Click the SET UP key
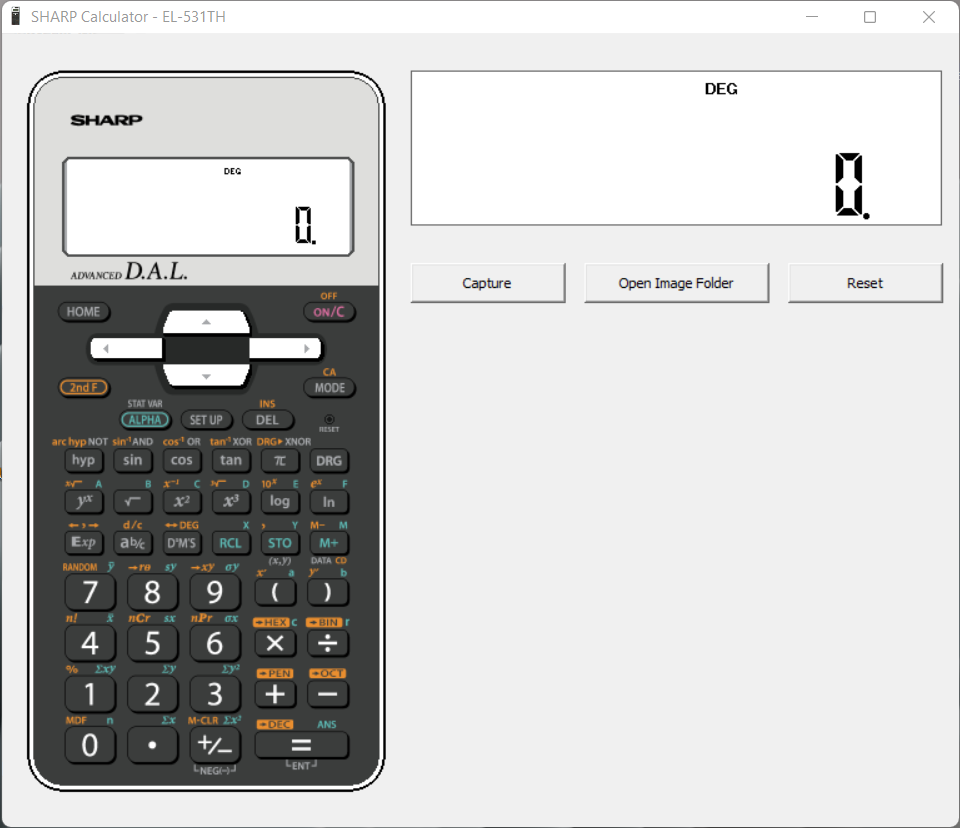 [x=206, y=420]
